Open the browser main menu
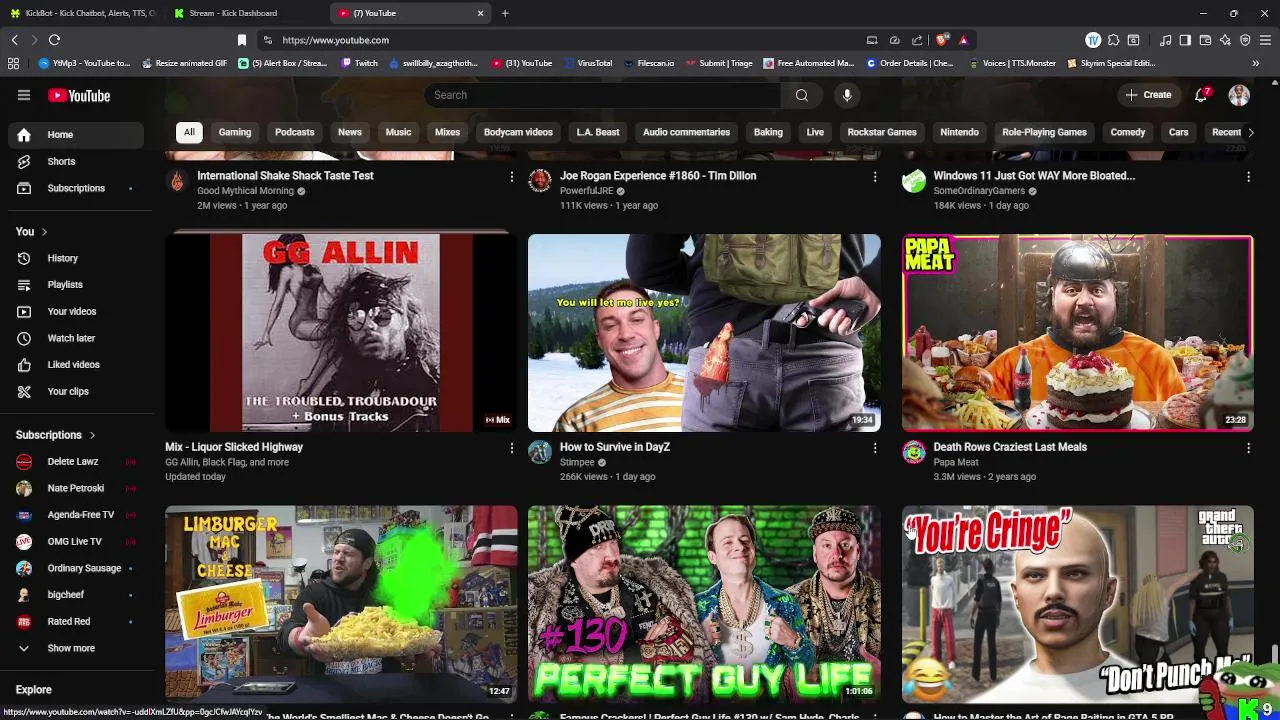 click(x=1265, y=40)
